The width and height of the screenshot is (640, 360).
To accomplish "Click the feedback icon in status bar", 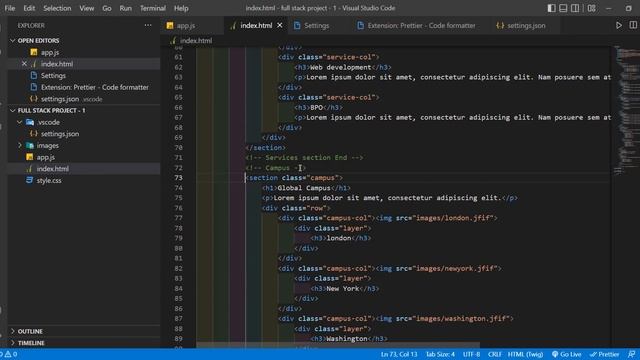I will [631, 354].
